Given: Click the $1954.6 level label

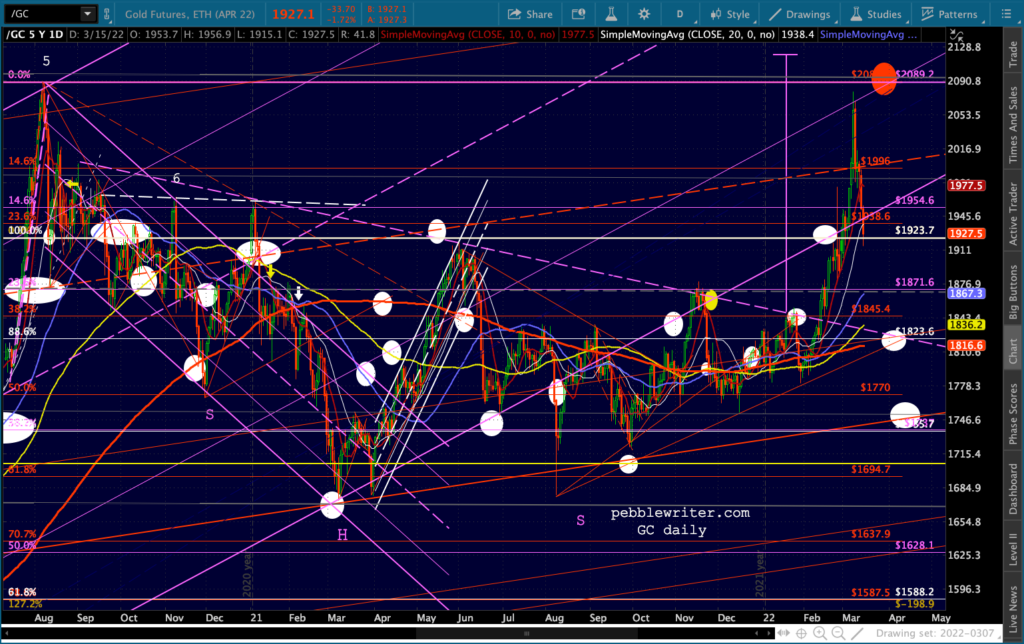Looking at the screenshot, I should click(x=914, y=201).
